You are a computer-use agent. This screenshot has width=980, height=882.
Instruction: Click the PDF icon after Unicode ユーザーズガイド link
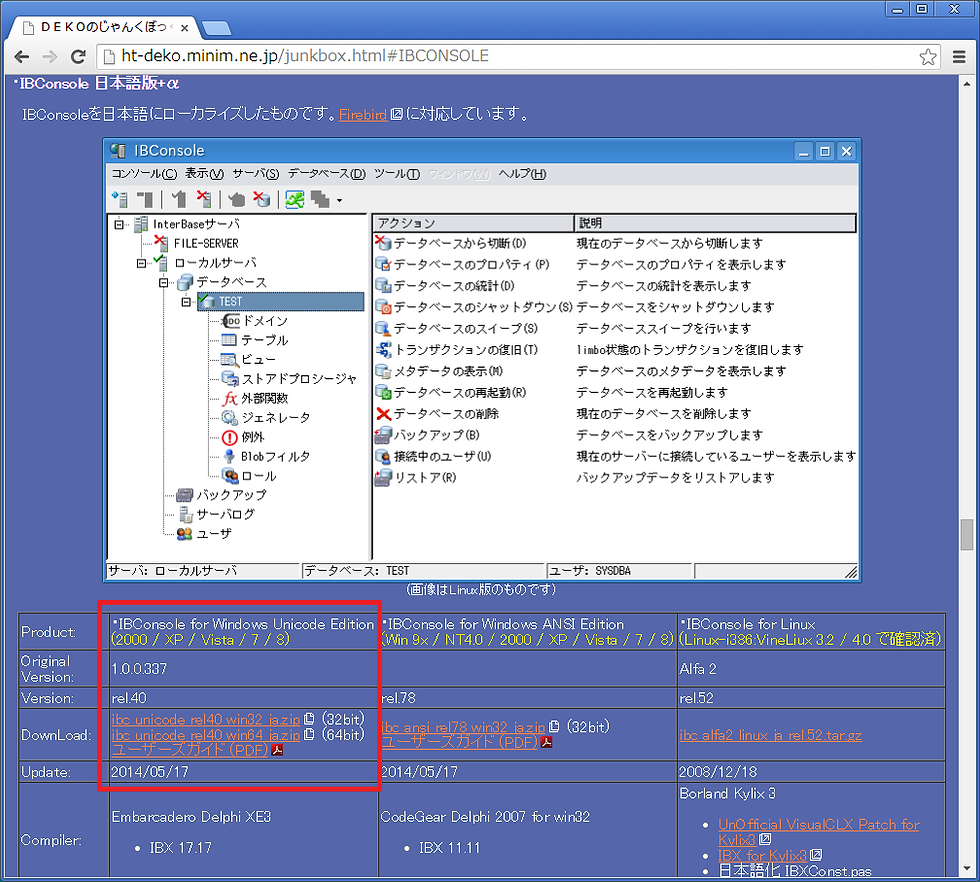[x=278, y=750]
